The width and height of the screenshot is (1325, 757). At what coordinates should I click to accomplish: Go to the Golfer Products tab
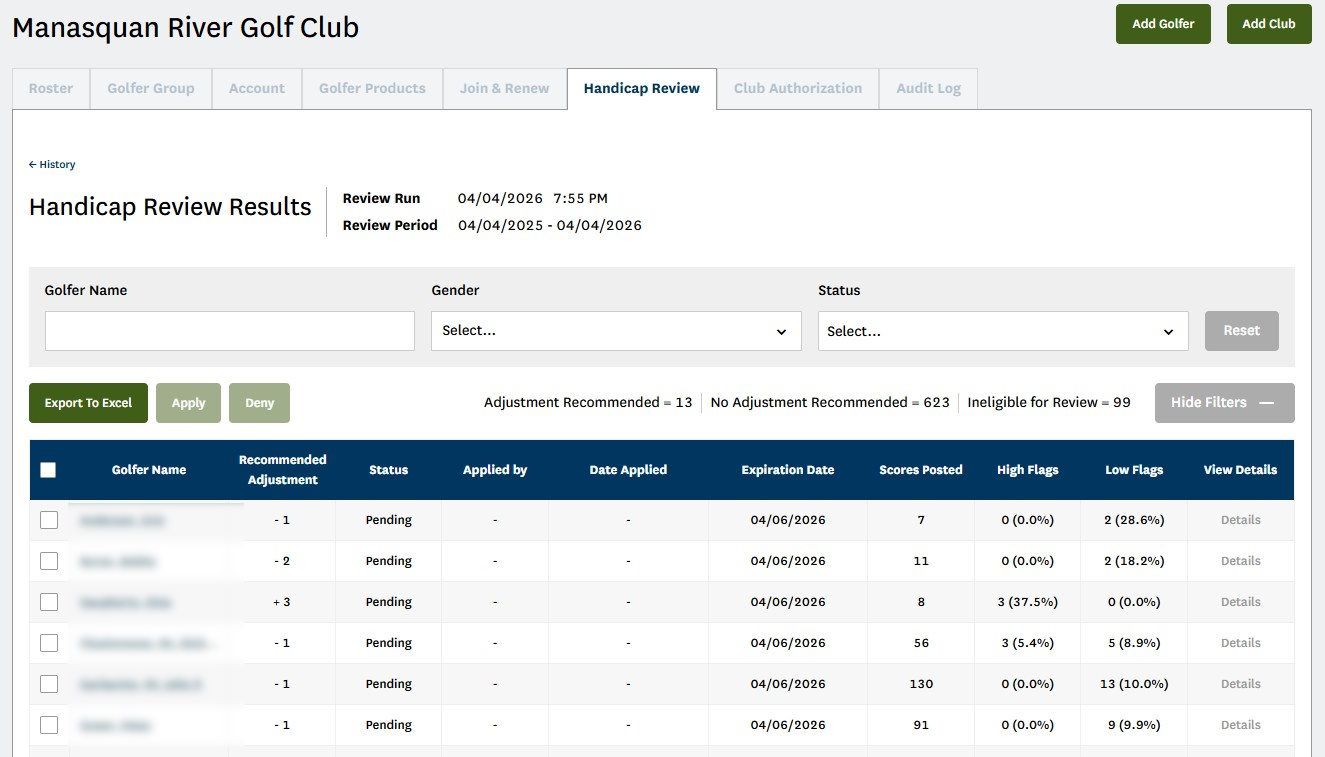pos(372,88)
